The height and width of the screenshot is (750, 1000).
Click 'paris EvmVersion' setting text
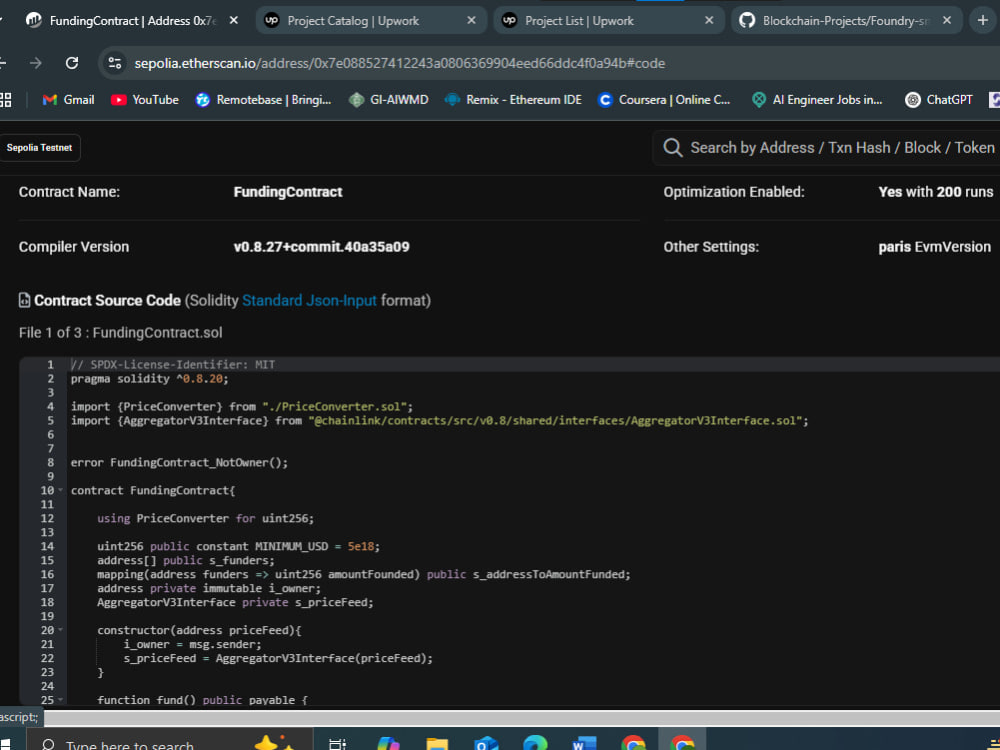[934, 247]
